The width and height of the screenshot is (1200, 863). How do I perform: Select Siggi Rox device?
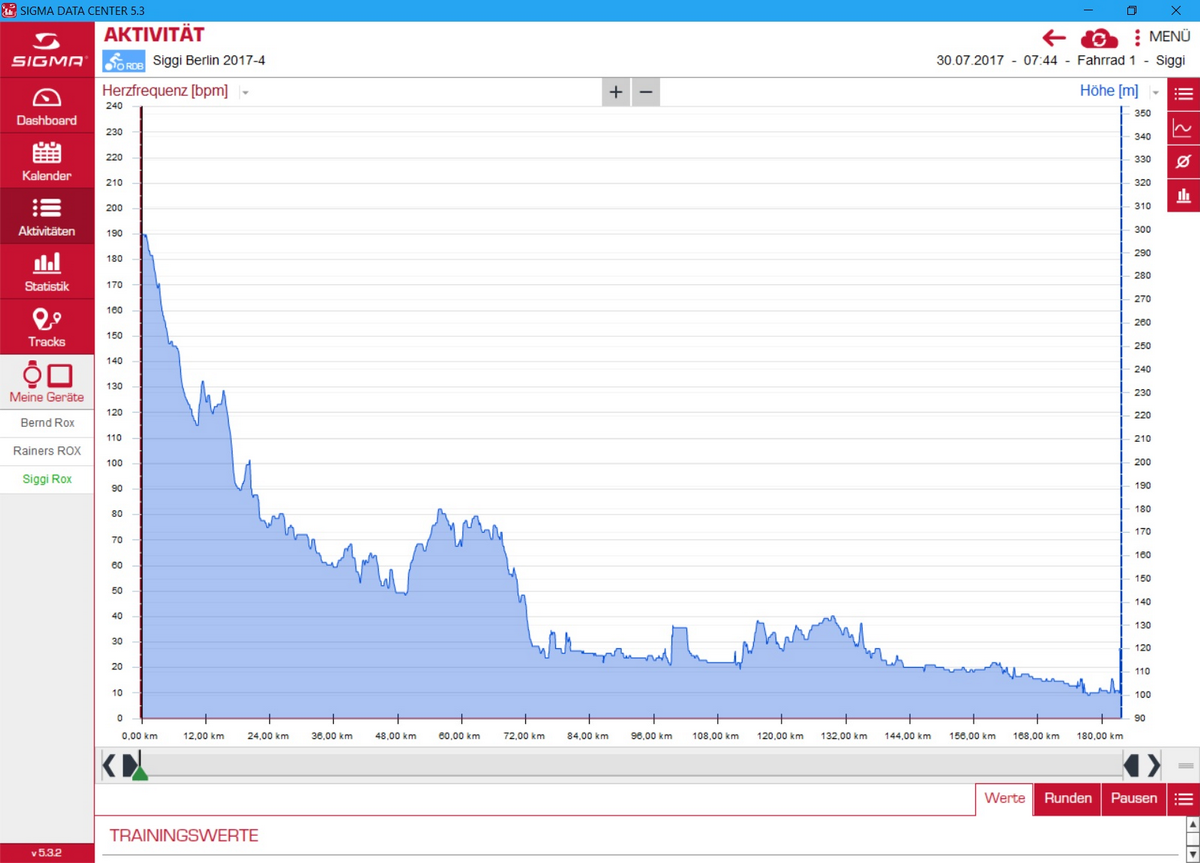(x=47, y=479)
